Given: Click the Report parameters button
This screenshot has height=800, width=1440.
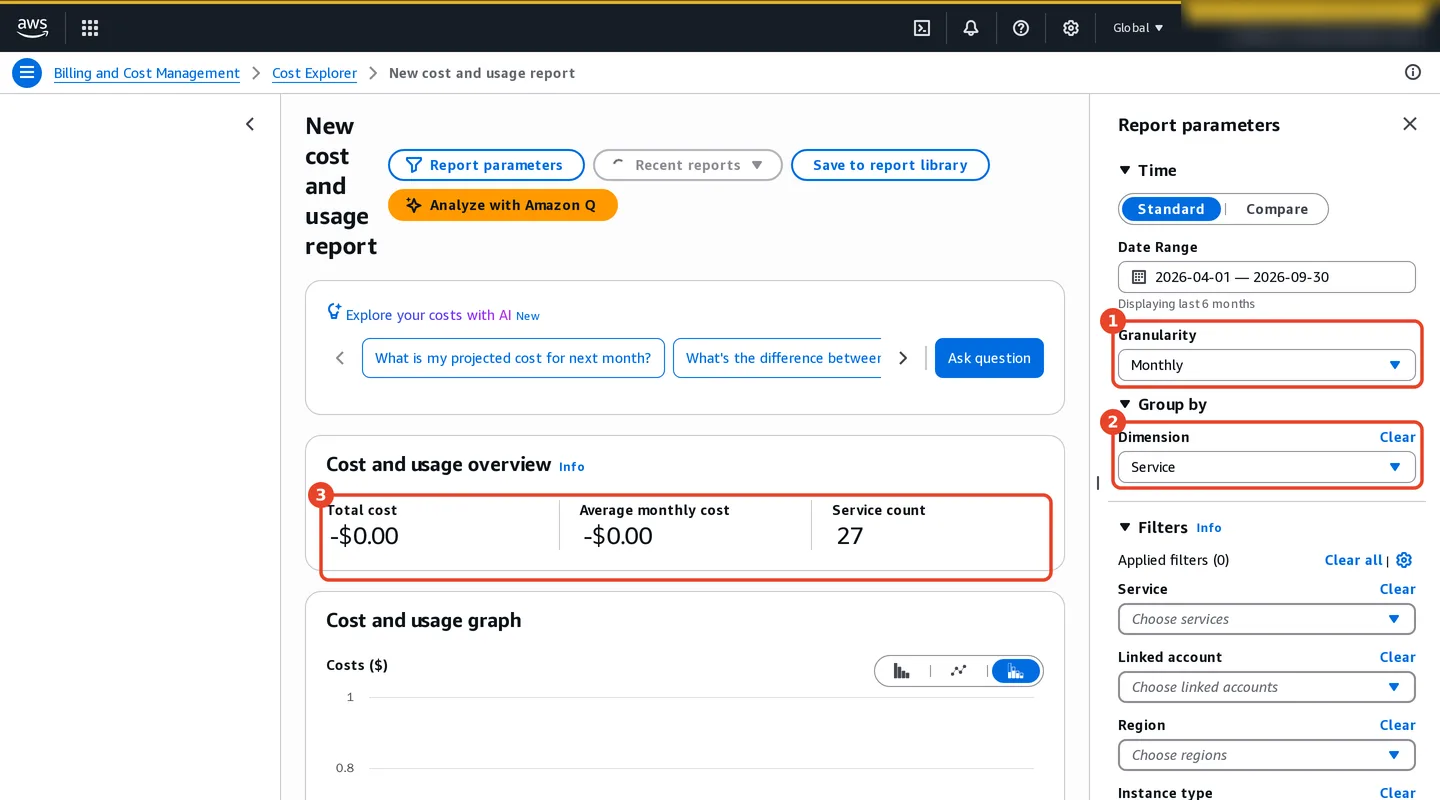Looking at the screenshot, I should [x=486, y=165].
